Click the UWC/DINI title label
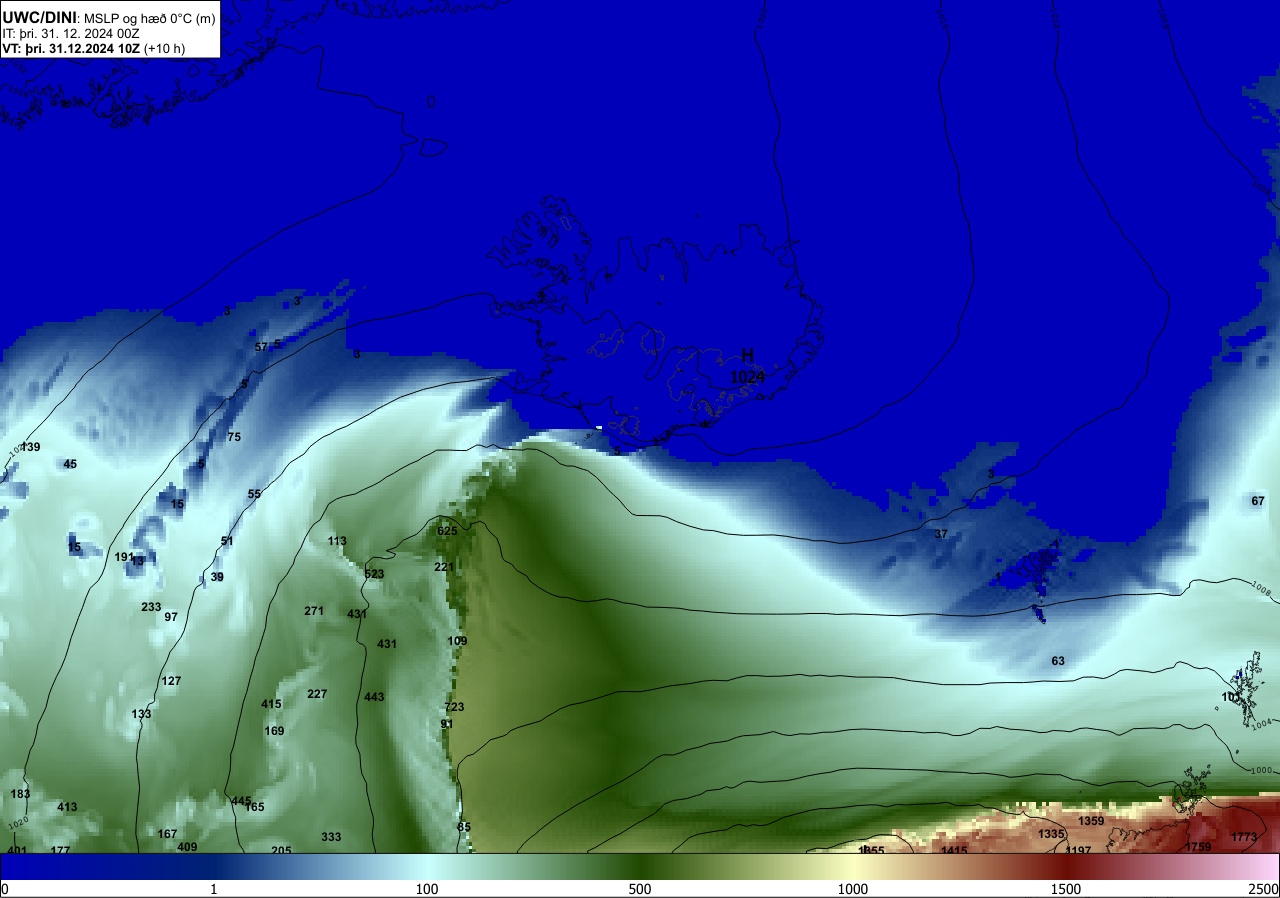Viewport: 1280px width, 898px height. point(39,17)
